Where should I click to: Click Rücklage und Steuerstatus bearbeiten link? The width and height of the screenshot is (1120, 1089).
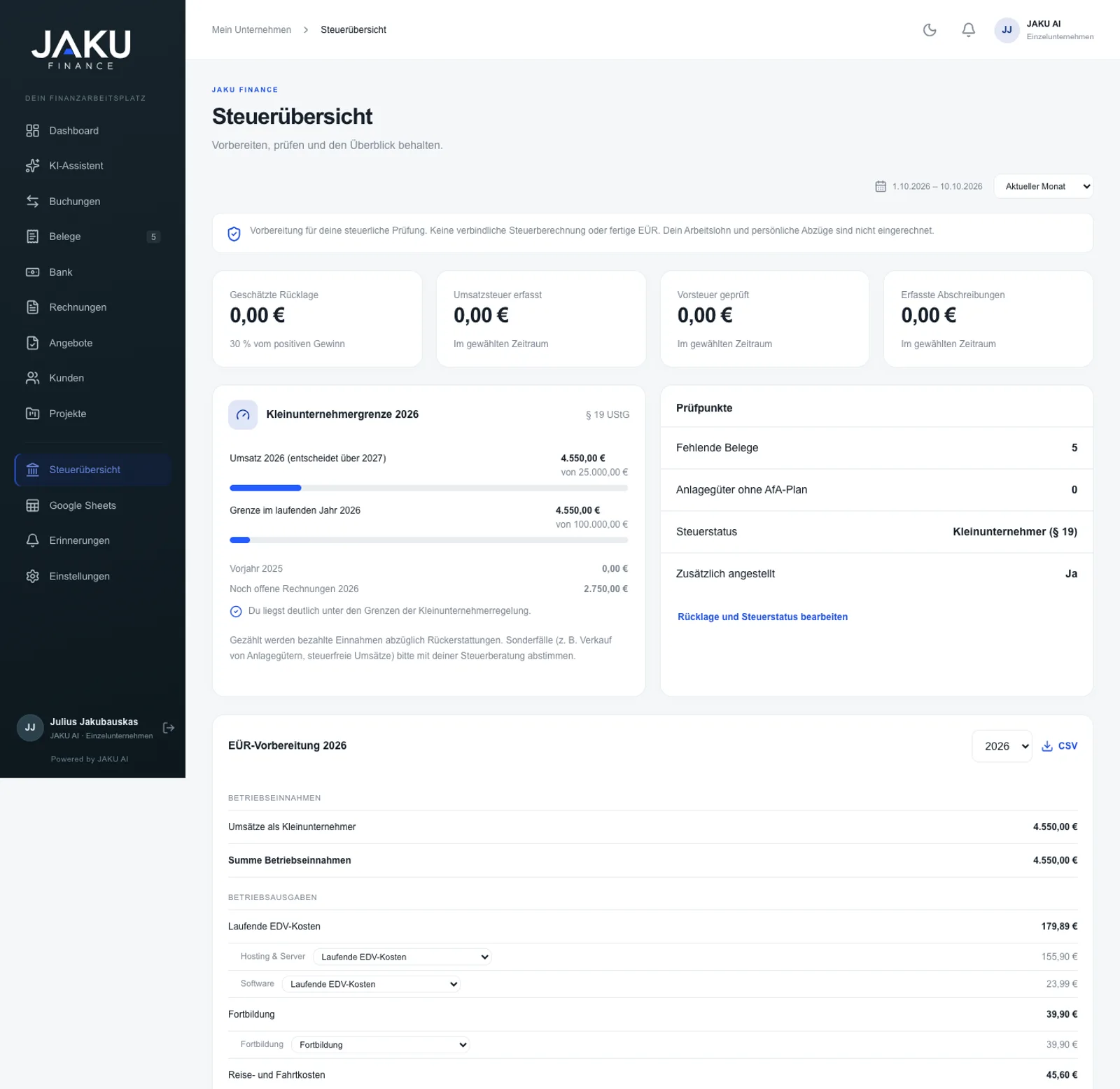coord(762,617)
